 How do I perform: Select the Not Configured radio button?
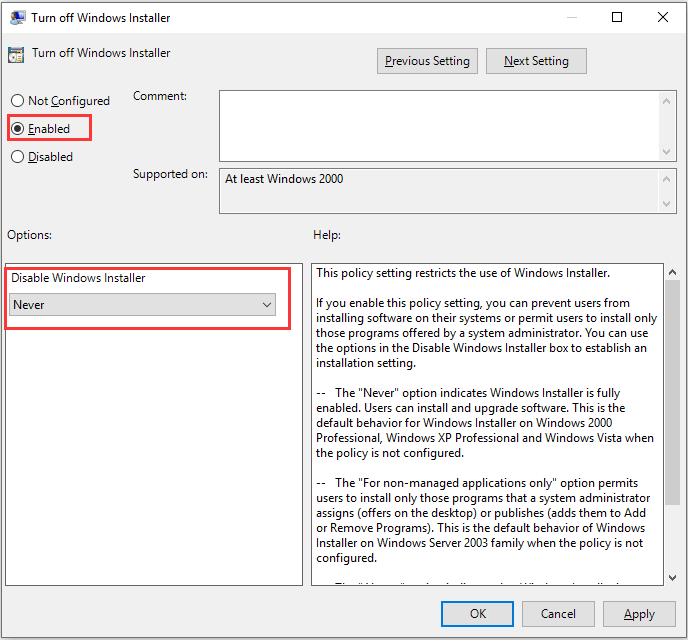click(18, 101)
